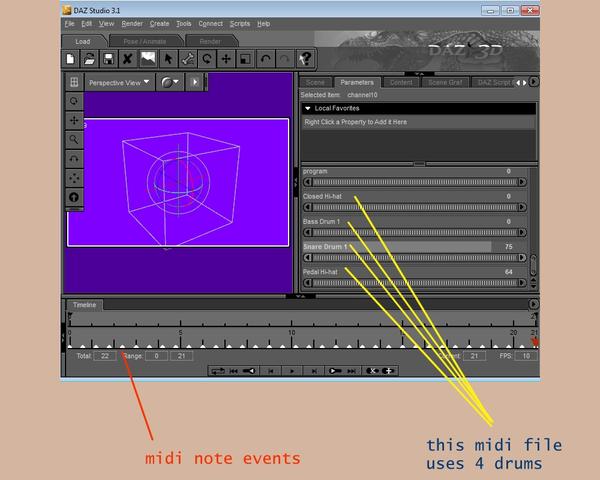Click the Bass Drum 1 slider track
The width and height of the screenshot is (600, 480).
pyautogui.click(x=415, y=233)
